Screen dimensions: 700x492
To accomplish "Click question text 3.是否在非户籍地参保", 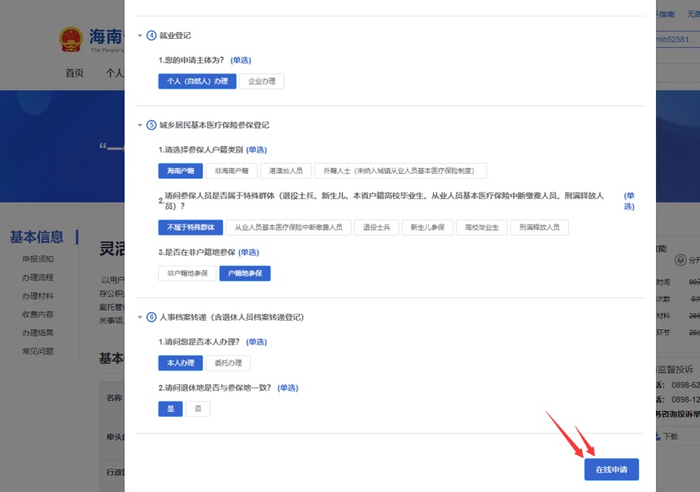I will [197, 252].
